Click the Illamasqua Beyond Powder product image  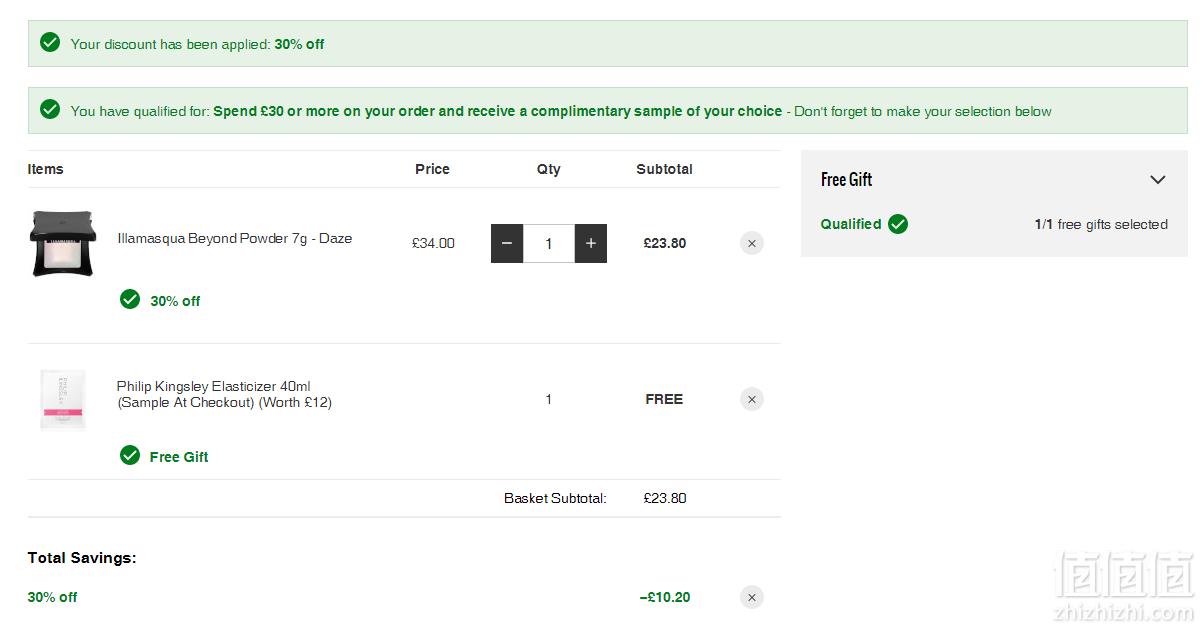[63, 243]
